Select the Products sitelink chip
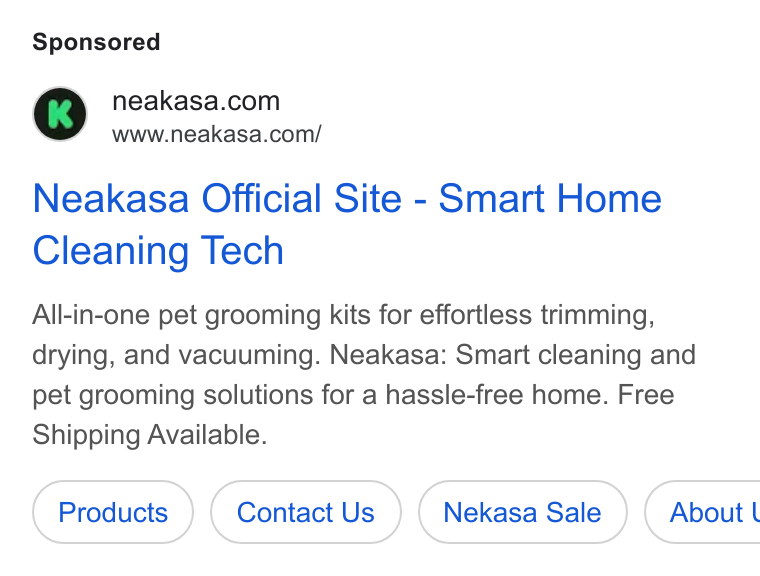This screenshot has width=760, height=576. [113, 512]
